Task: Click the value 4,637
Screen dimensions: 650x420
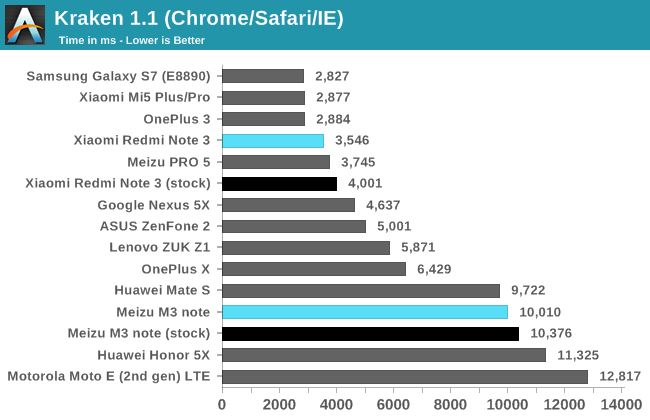Action: [383, 205]
